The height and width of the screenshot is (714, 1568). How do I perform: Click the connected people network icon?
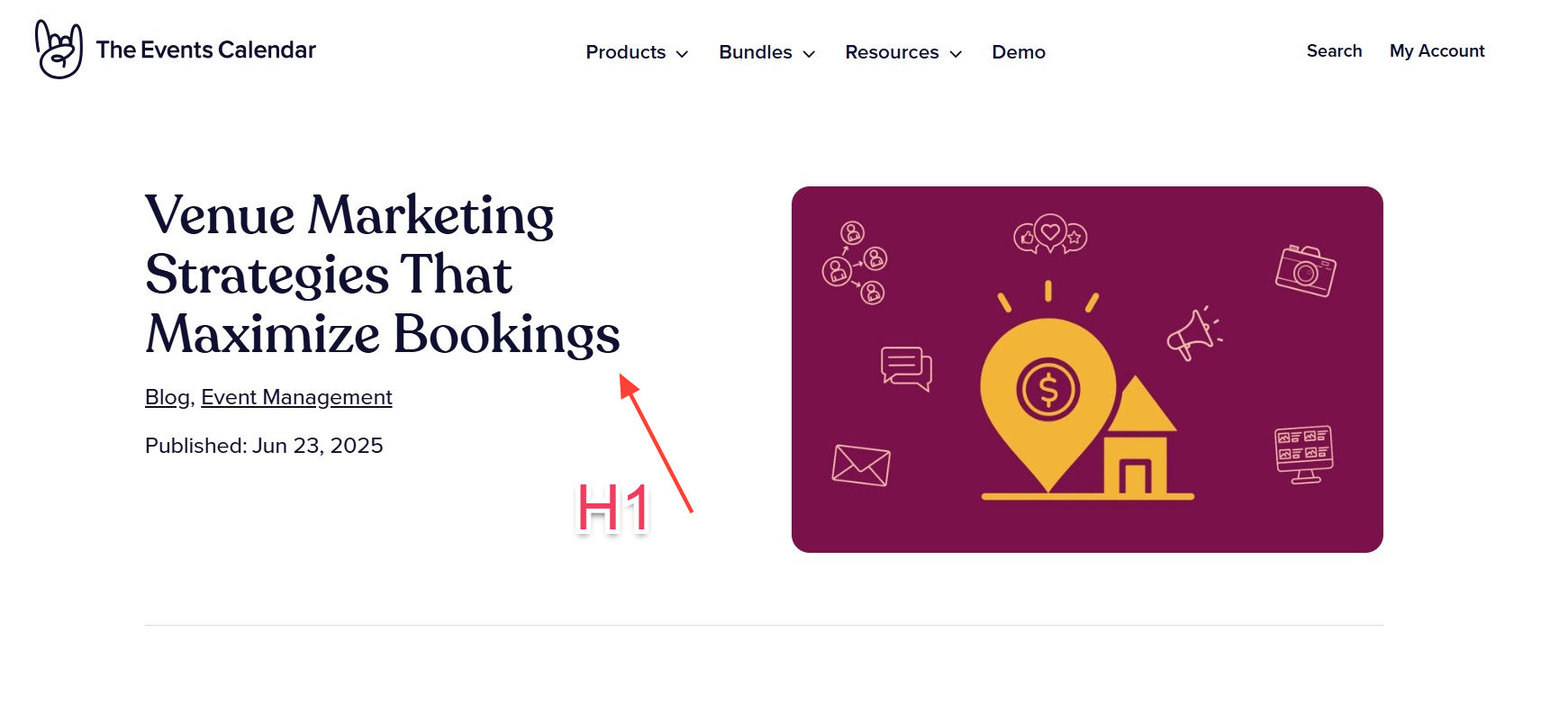coord(854,263)
